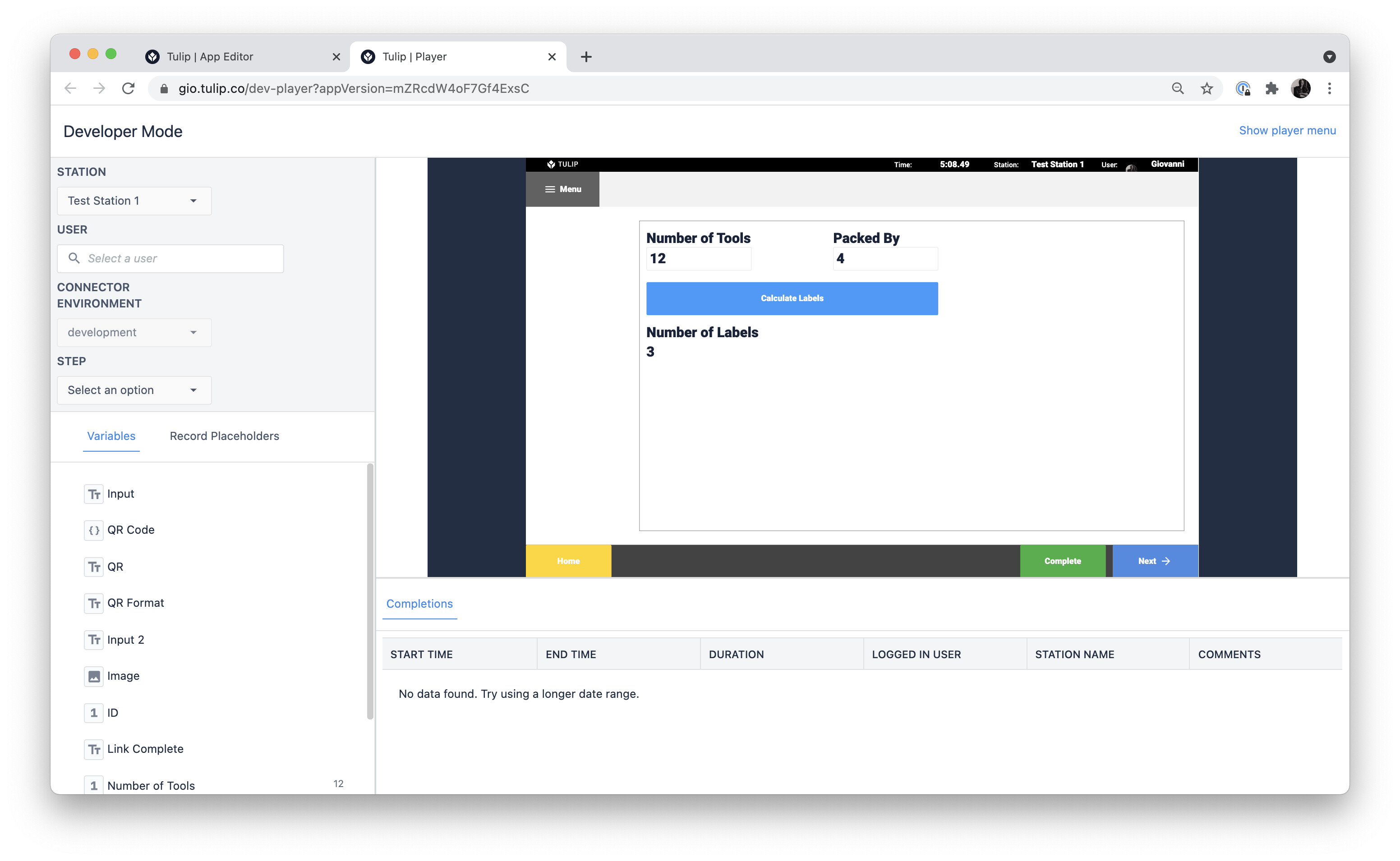
Task: Click the browser forward arrow
Action: point(99,88)
